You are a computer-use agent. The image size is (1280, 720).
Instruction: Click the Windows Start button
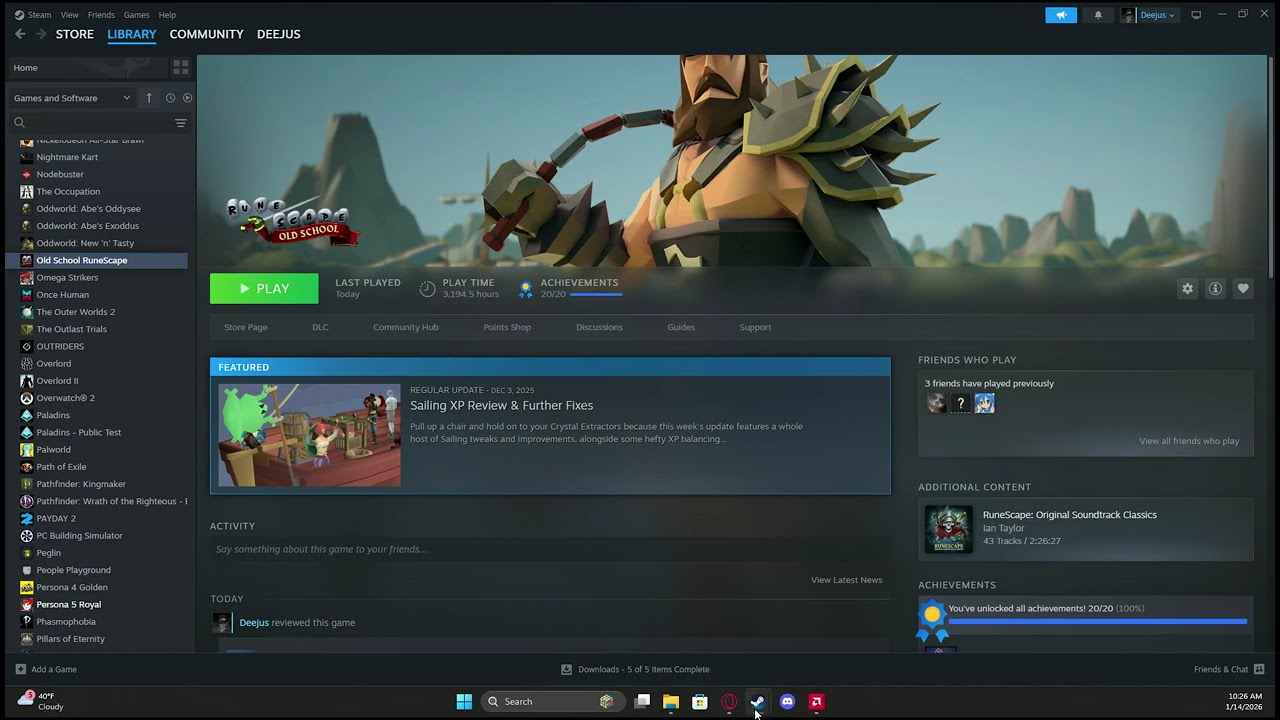[x=464, y=702]
